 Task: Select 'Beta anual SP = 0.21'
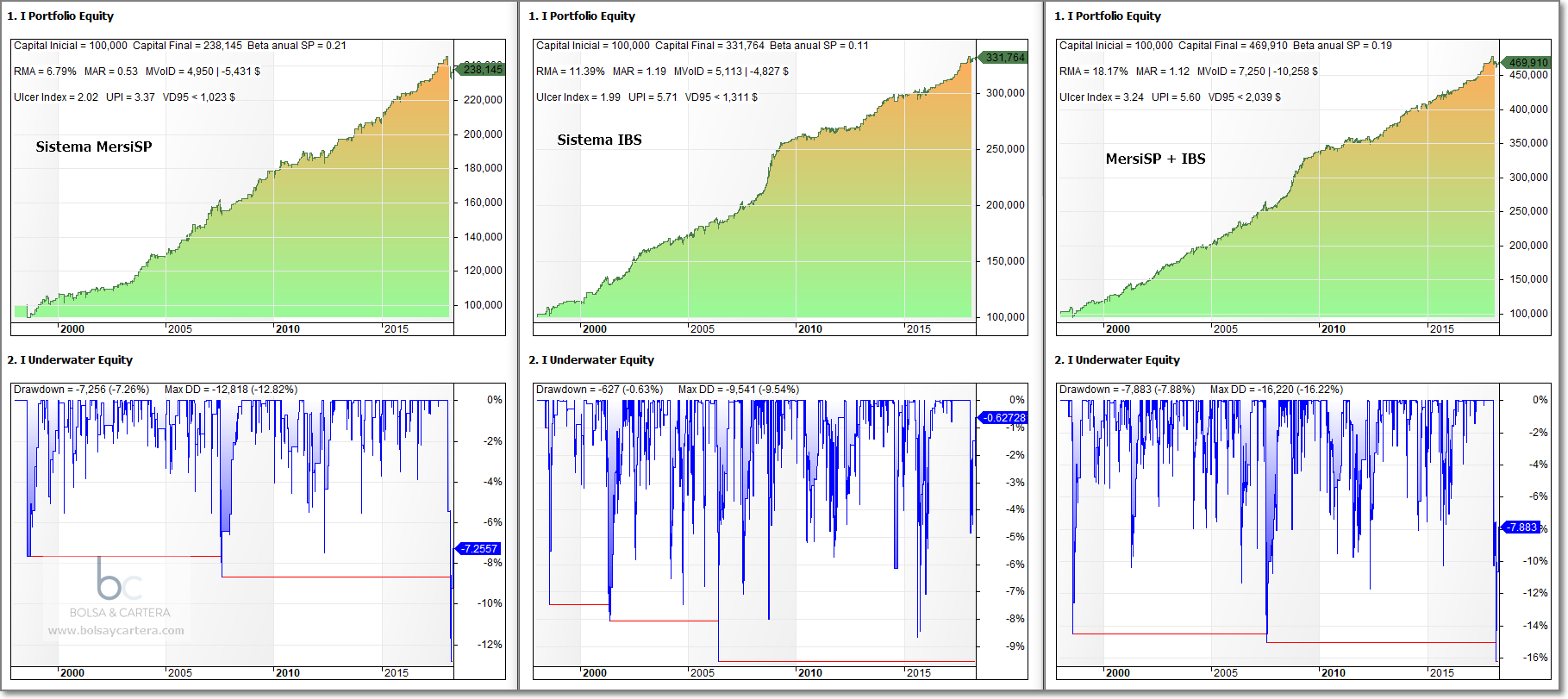tap(297, 46)
